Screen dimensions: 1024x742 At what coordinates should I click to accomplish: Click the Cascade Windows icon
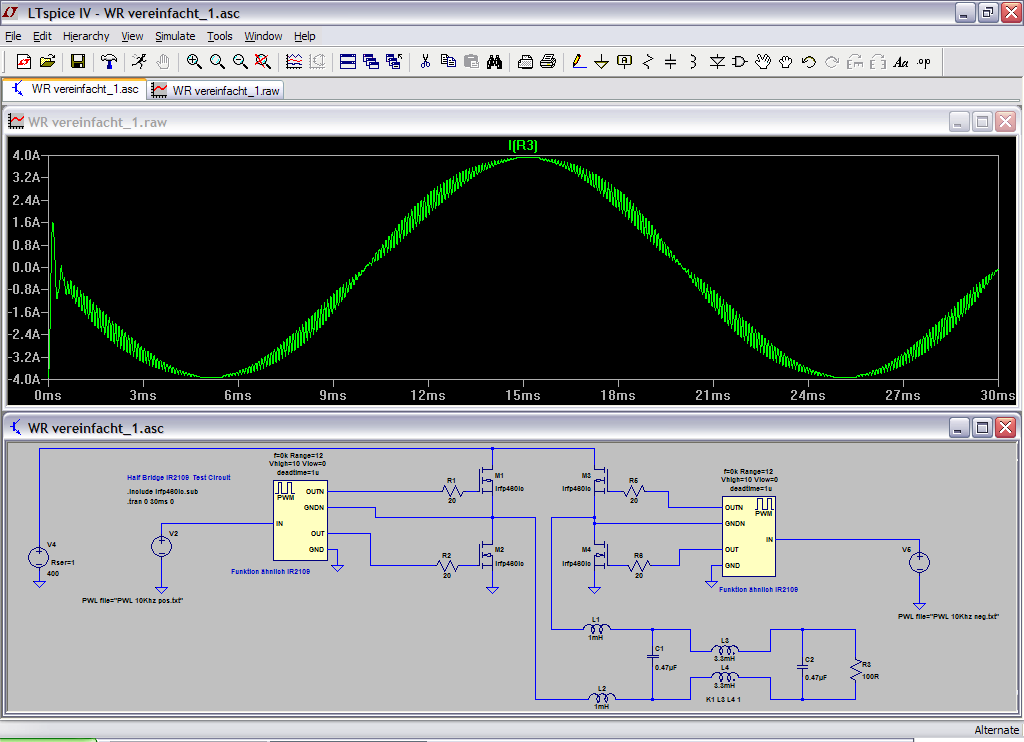(x=371, y=61)
